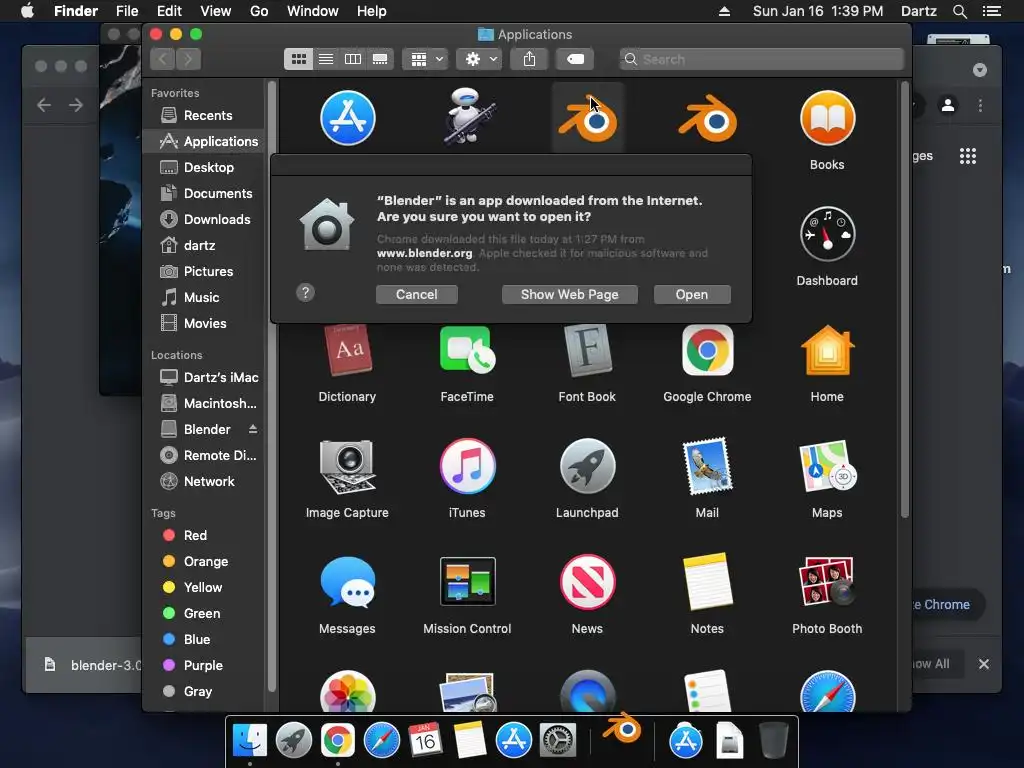The width and height of the screenshot is (1024, 768).
Task: Eject the Blender disk image in sidebar
Action: click(x=253, y=429)
